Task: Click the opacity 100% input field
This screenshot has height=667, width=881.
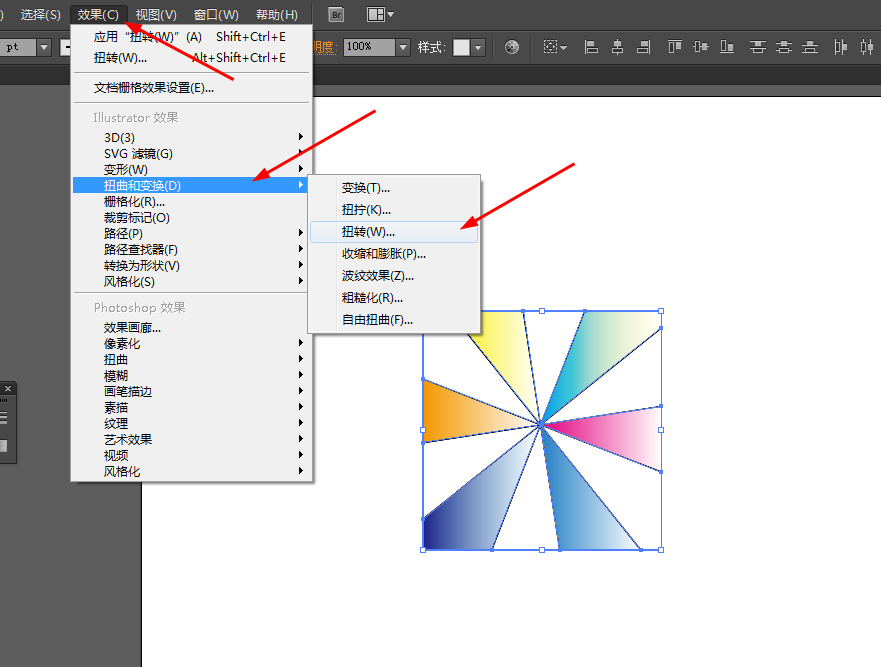Action: tap(370, 47)
